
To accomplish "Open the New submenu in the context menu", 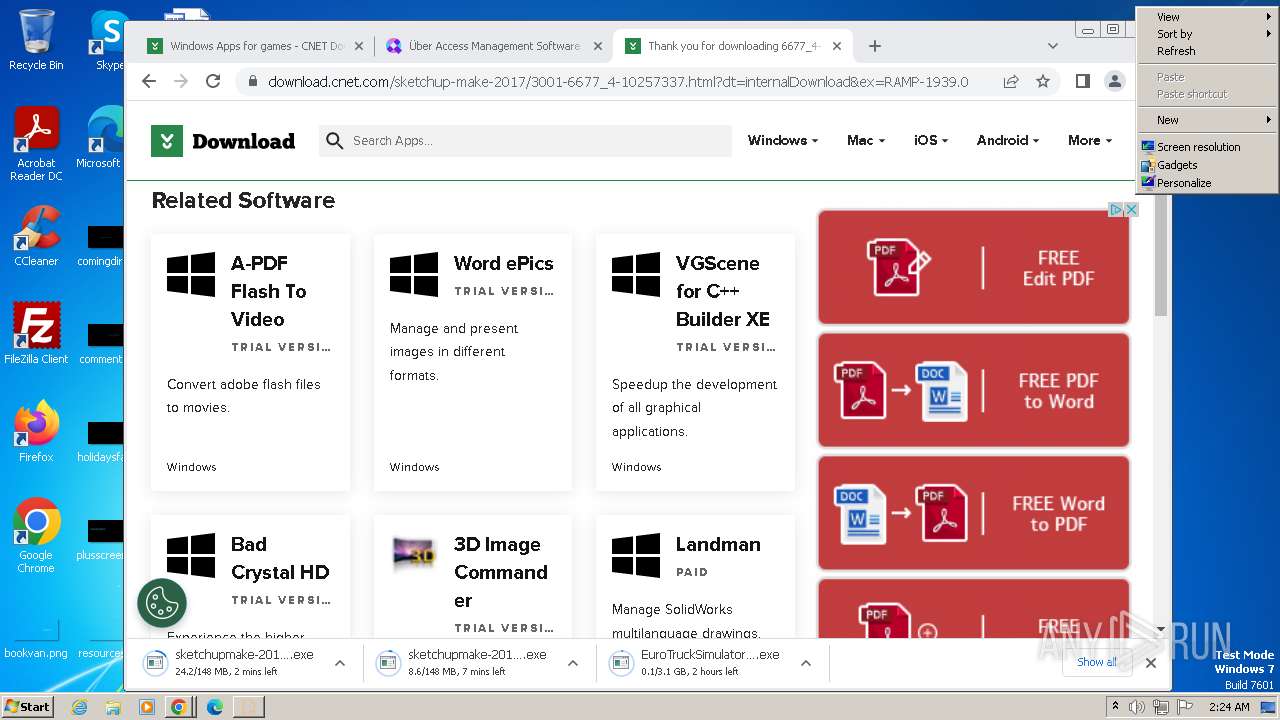I will 1207,120.
